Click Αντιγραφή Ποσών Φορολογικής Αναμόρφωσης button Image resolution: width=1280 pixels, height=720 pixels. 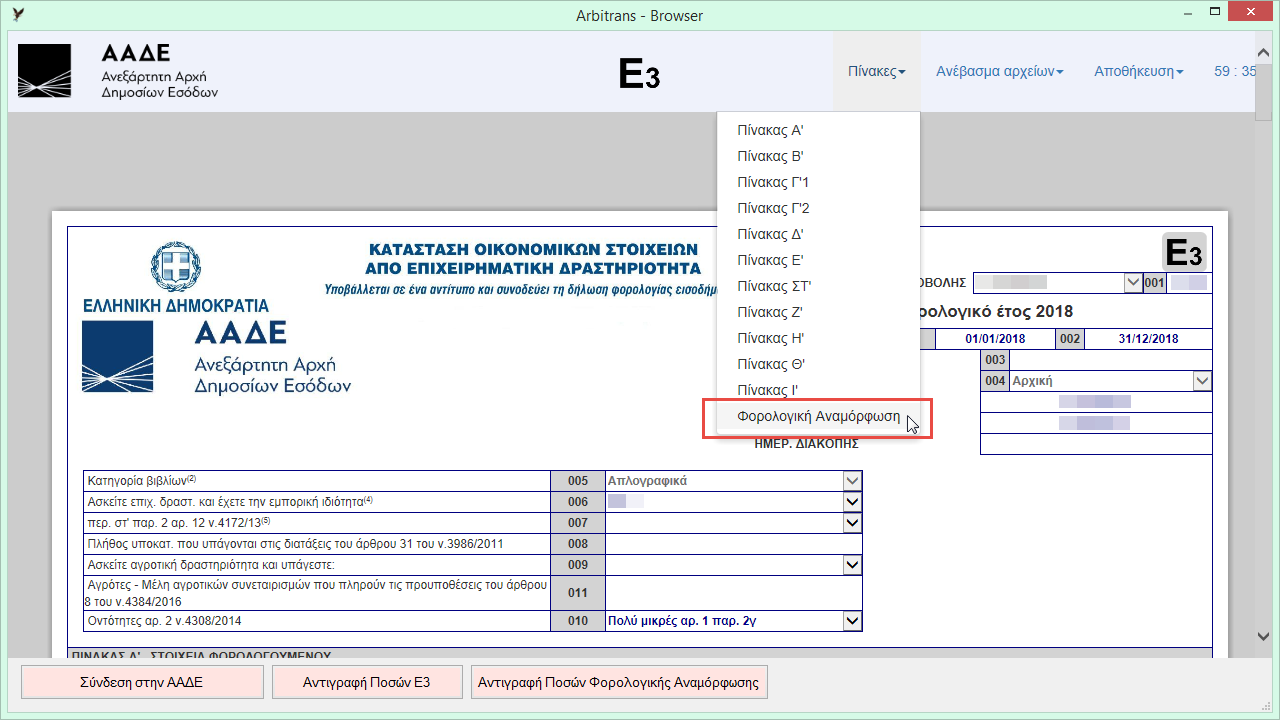(619, 683)
